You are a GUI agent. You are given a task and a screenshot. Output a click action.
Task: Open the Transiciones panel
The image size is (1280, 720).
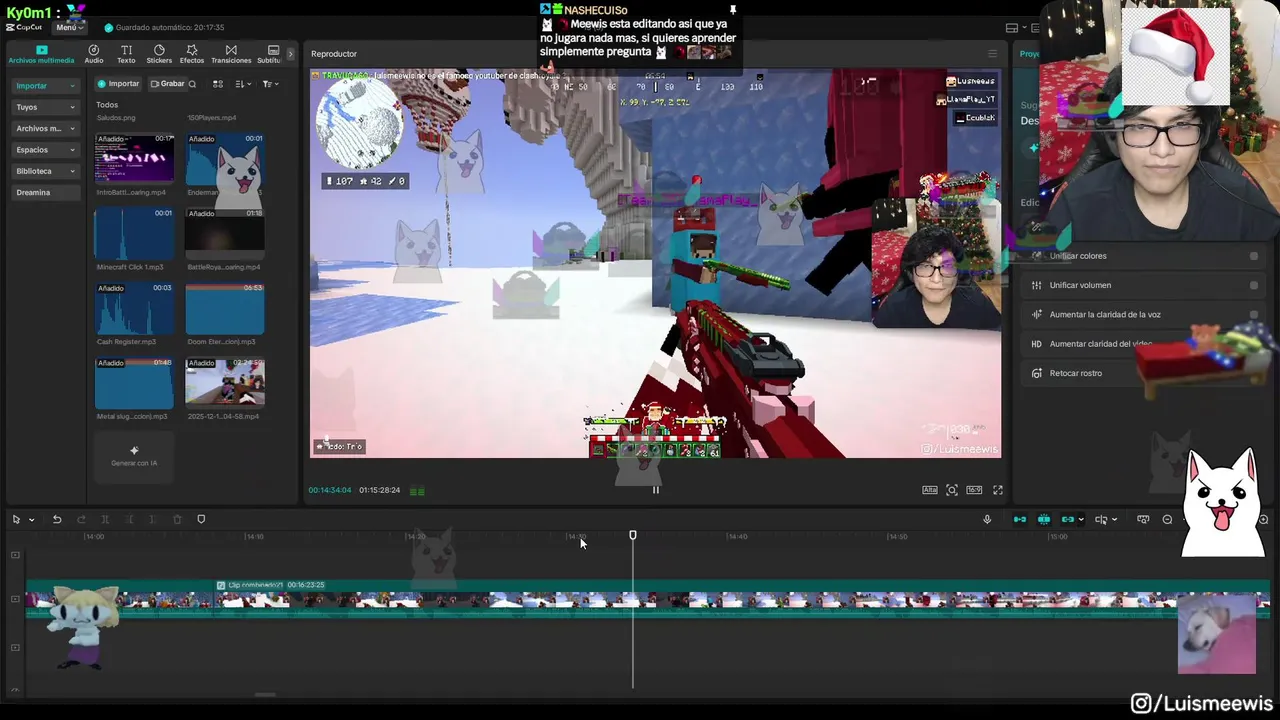coord(231,54)
